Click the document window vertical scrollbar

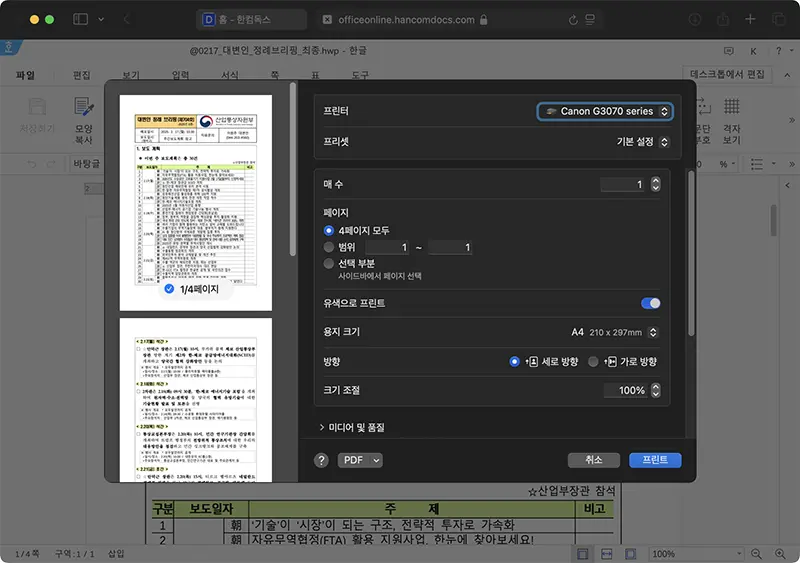[x=774, y=221]
